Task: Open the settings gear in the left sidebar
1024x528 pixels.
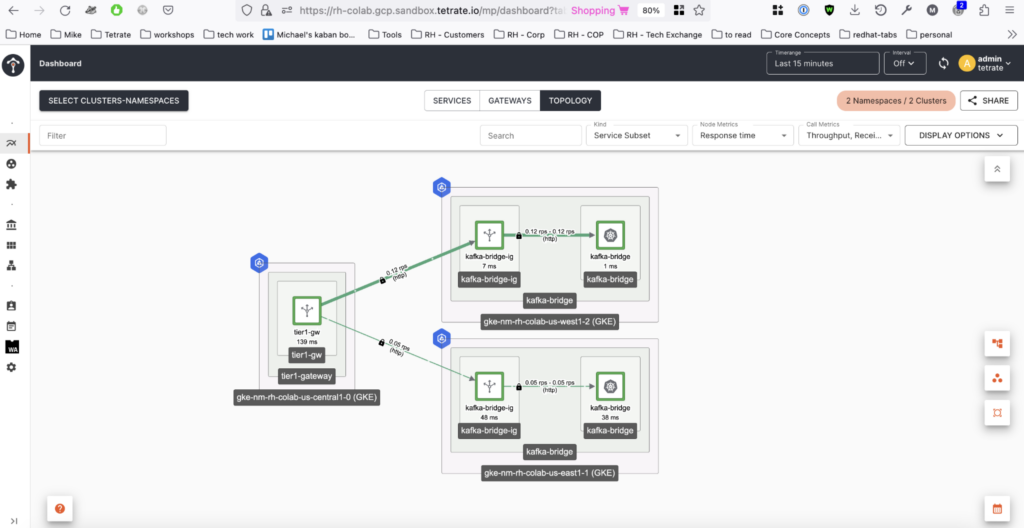Action: tap(11, 367)
